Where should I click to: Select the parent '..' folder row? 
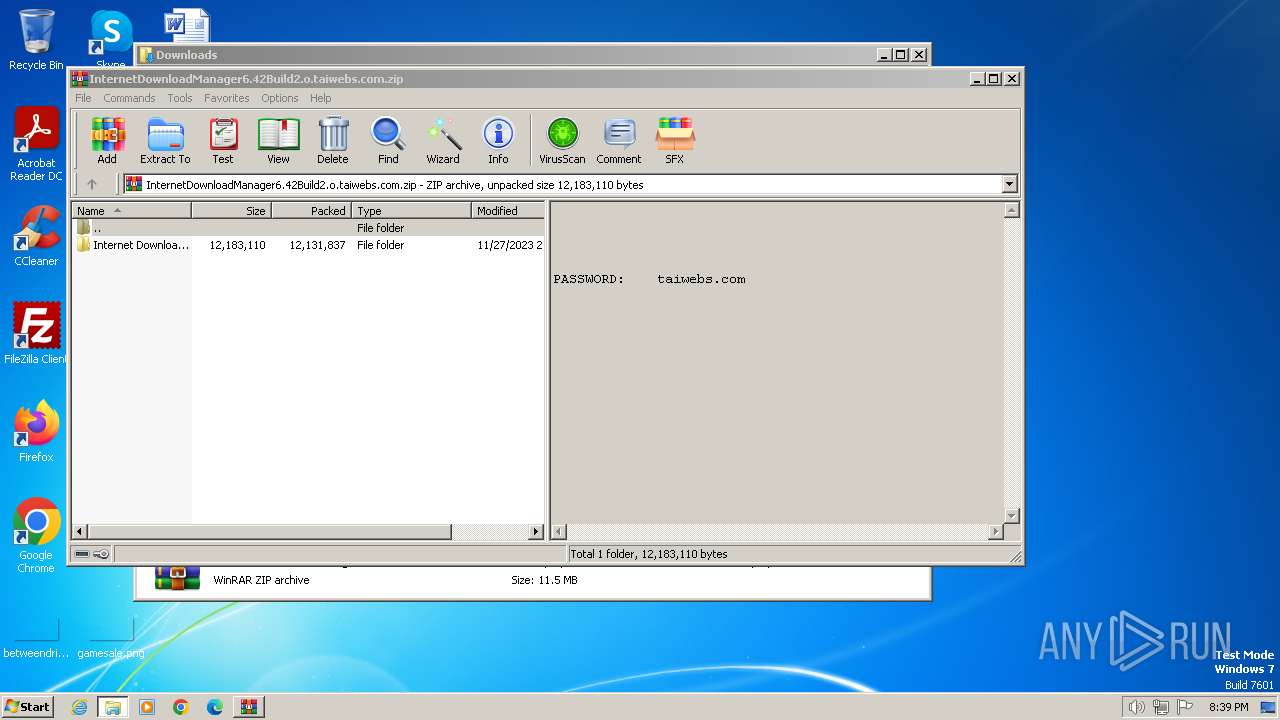[x=308, y=228]
